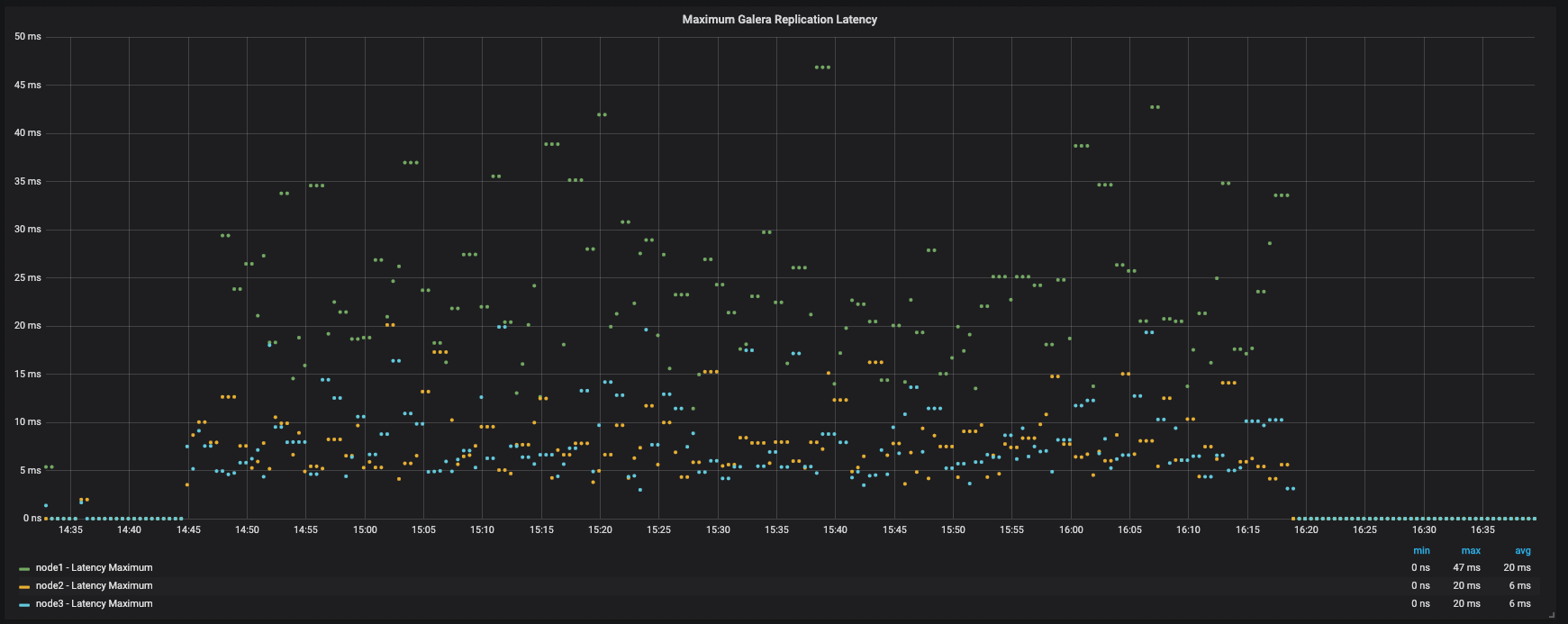This screenshot has width=1568, height=624.
Task: Open the Maximum Galera Replication Latency panel menu
Action: pyautogui.click(x=779, y=19)
